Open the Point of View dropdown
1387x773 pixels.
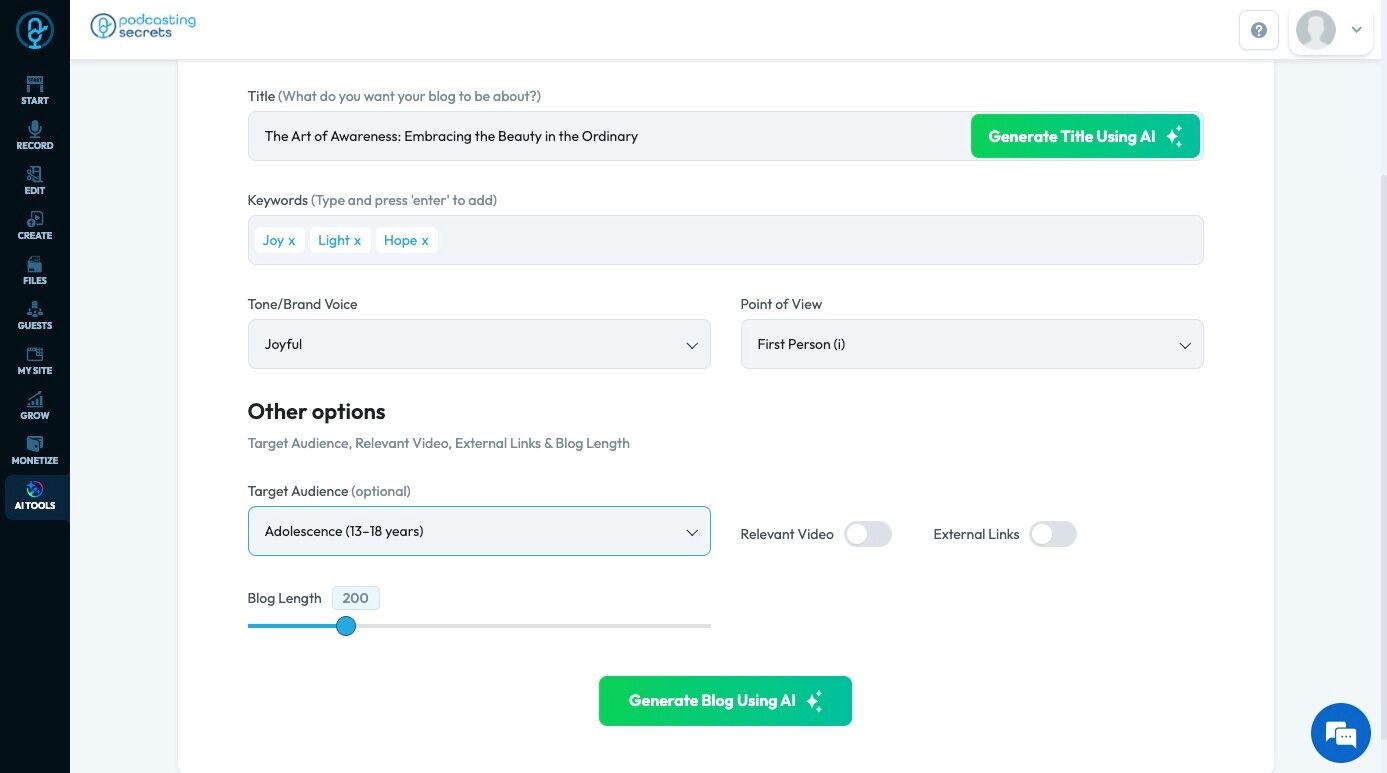[971, 344]
